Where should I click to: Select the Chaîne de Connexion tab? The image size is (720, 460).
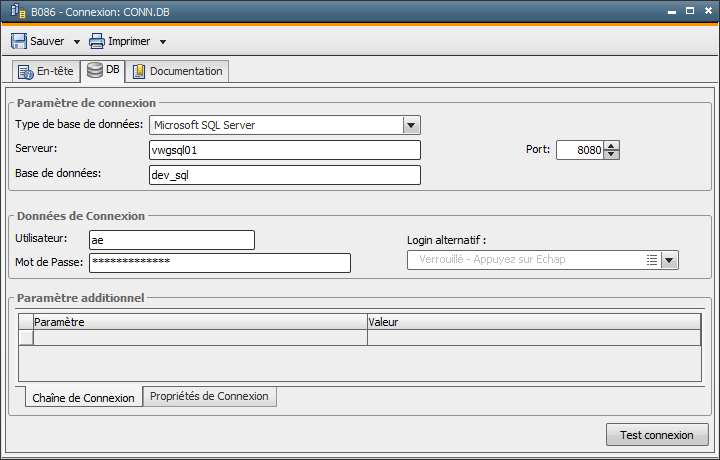83,398
